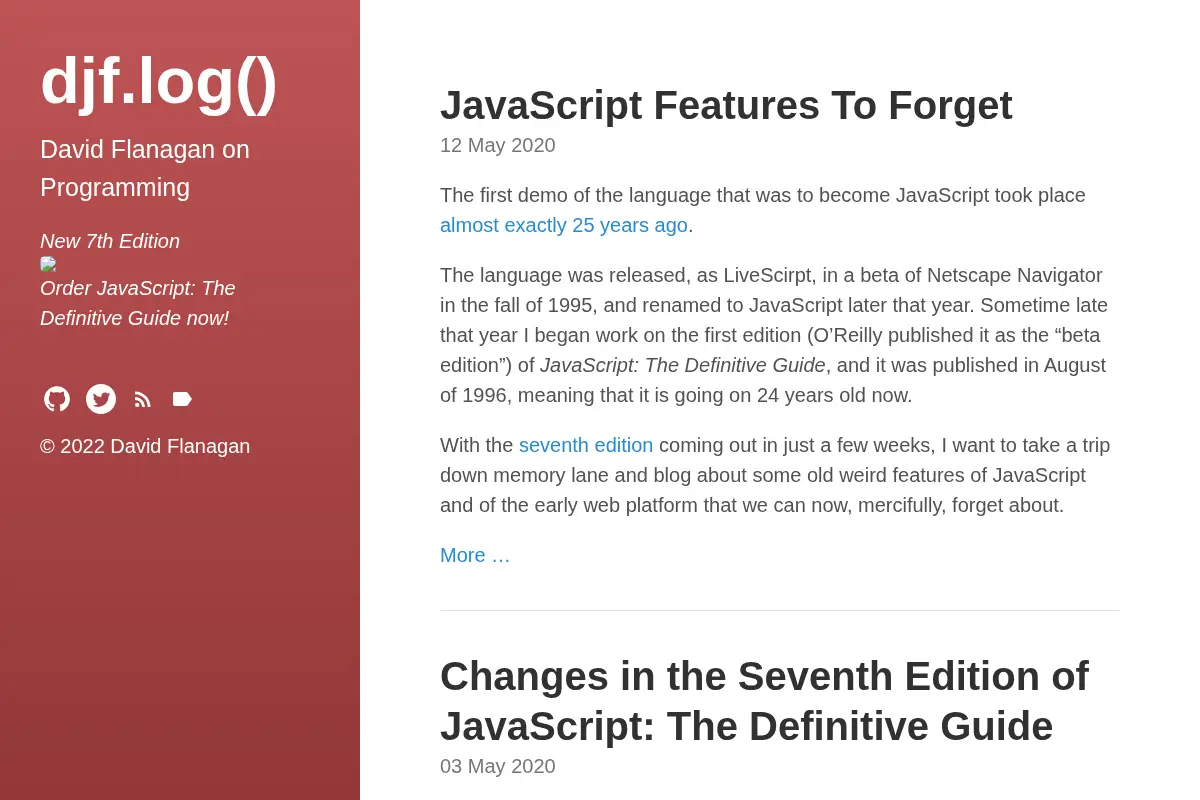Open the Twitter bird icon
Image resolution: width=1200 pixels, height=800 pixels.
pos(101,399)
